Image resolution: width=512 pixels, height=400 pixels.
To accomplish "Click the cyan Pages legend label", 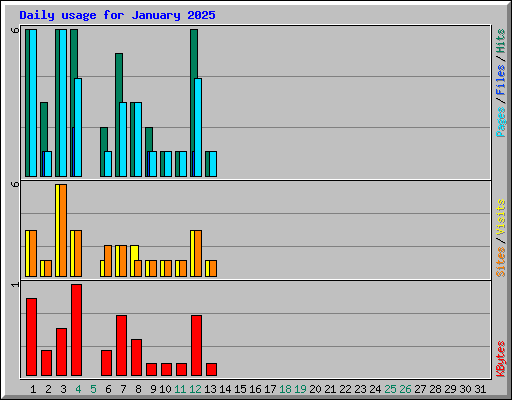I will coord(501,122).
